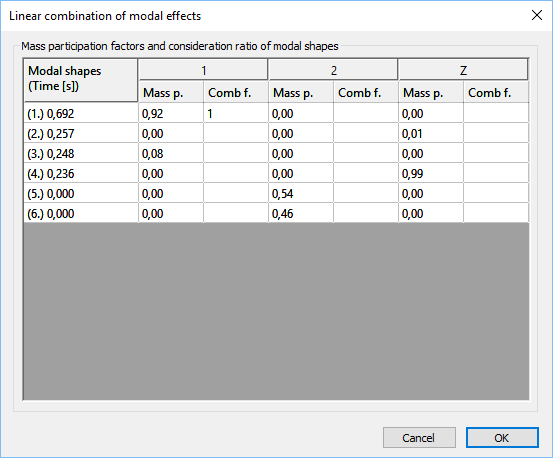The width and height of the screenshot is (553, 458).
Task: Click the 0,92 mass participation cell
Action: point(171,113)
